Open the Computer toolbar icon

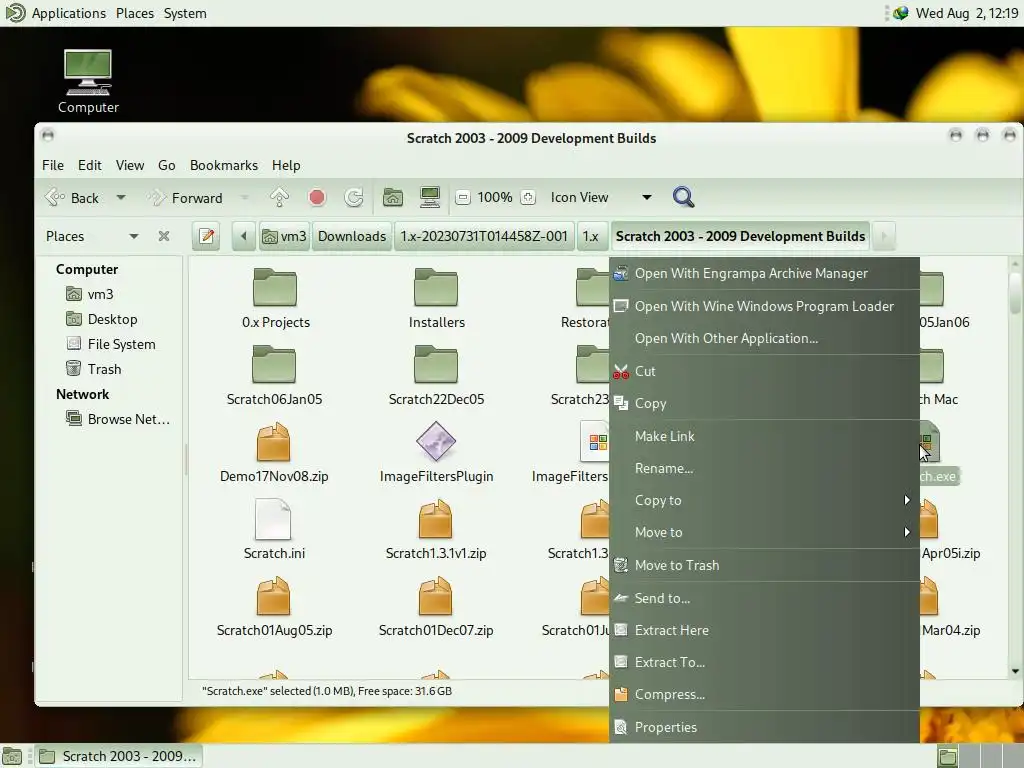[x=430, y=197]
